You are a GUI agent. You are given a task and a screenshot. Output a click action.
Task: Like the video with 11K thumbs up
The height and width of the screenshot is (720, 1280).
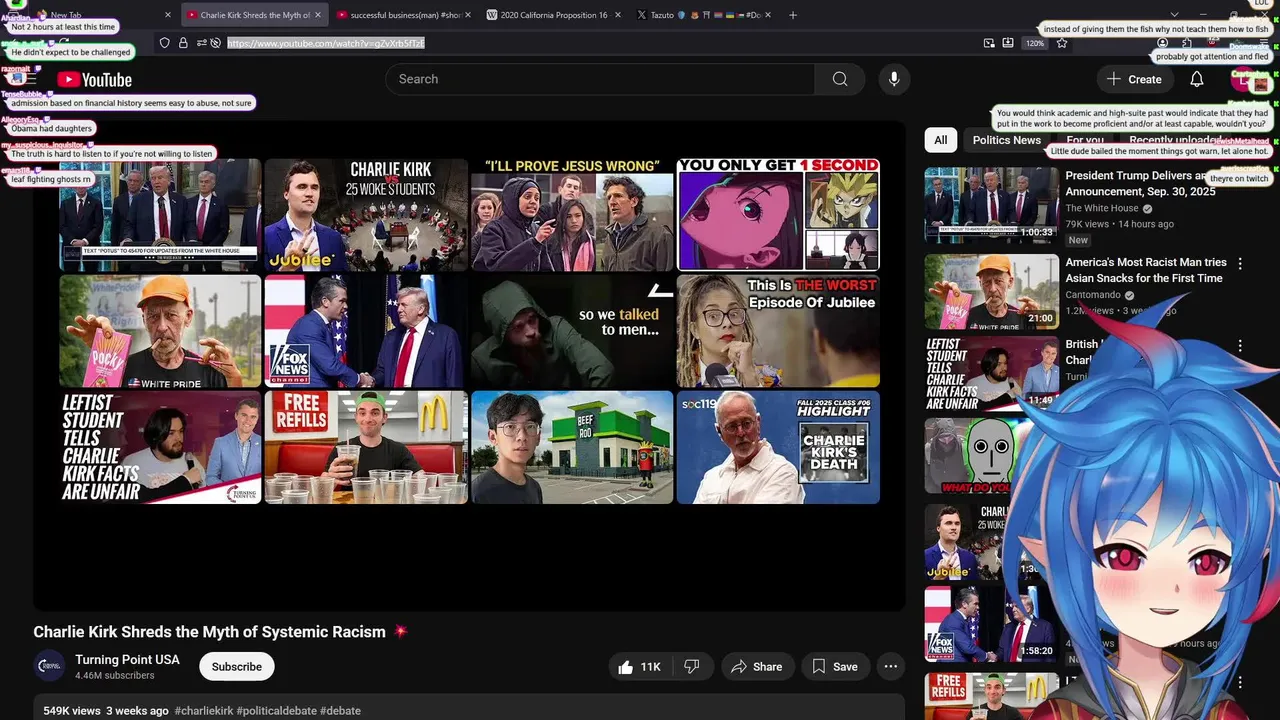[x=638, y=667]
